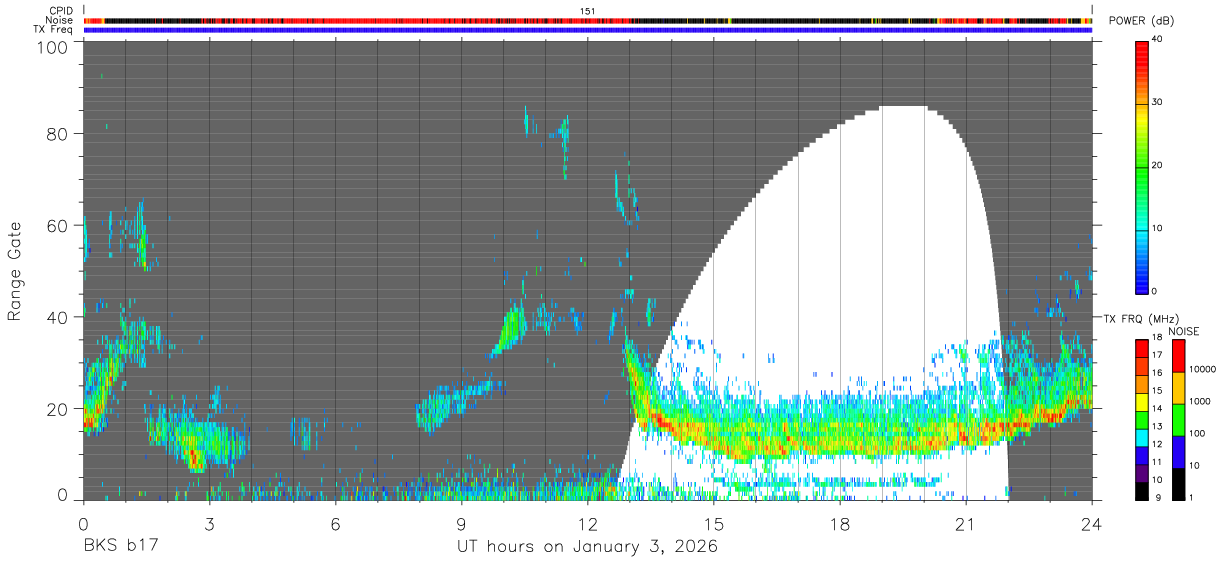Click the POWER (dB) colorbar title
The height and width of the screenshot is (567, 1228).
click(1141, 23)
